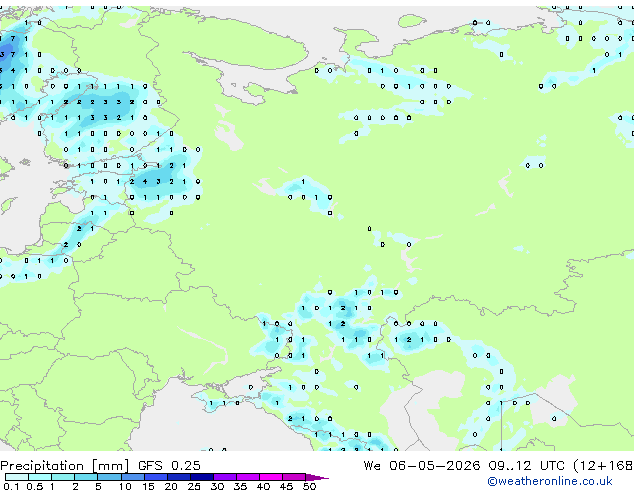Click the 1–2 mm legend color swatch

point(63,477)
